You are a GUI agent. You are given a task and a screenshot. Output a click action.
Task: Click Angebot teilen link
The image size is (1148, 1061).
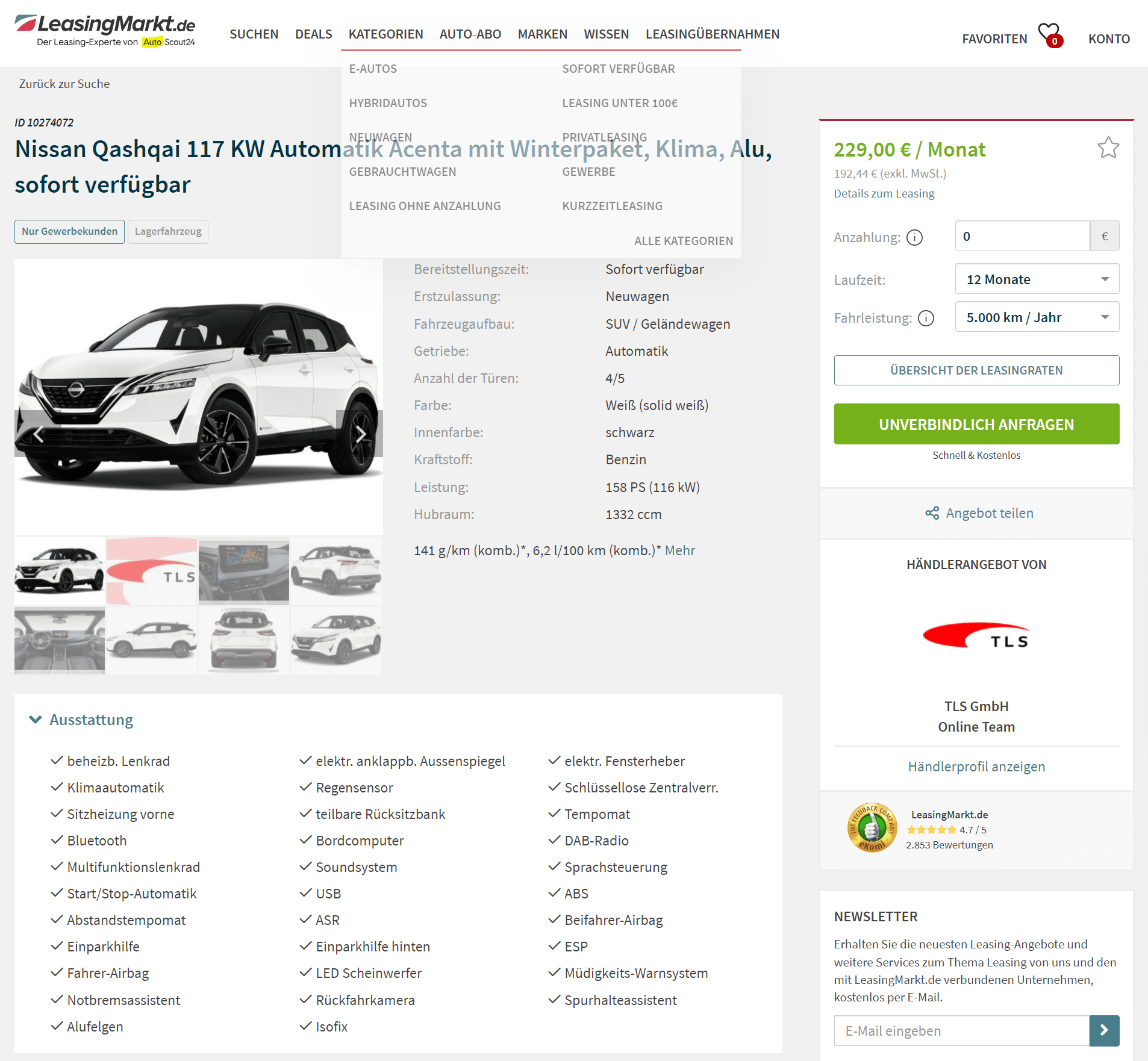(989, 513)
